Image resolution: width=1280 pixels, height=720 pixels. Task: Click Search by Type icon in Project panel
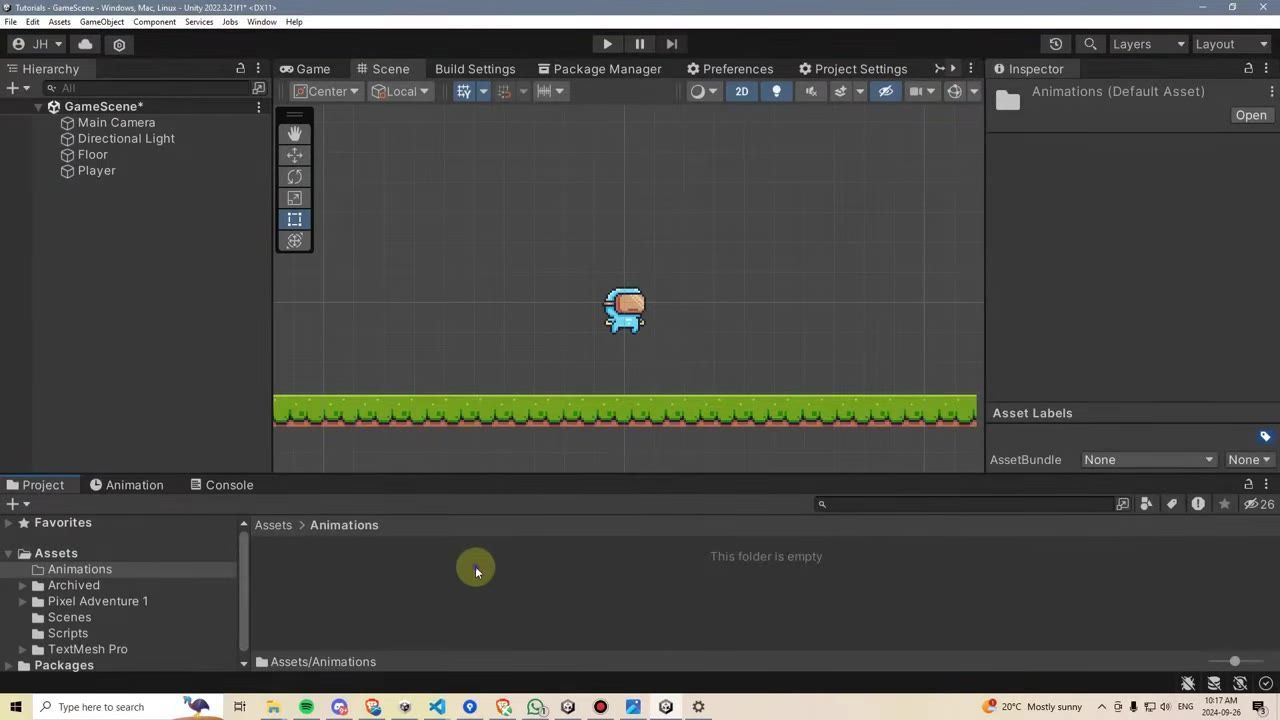tap(1146, 504)
